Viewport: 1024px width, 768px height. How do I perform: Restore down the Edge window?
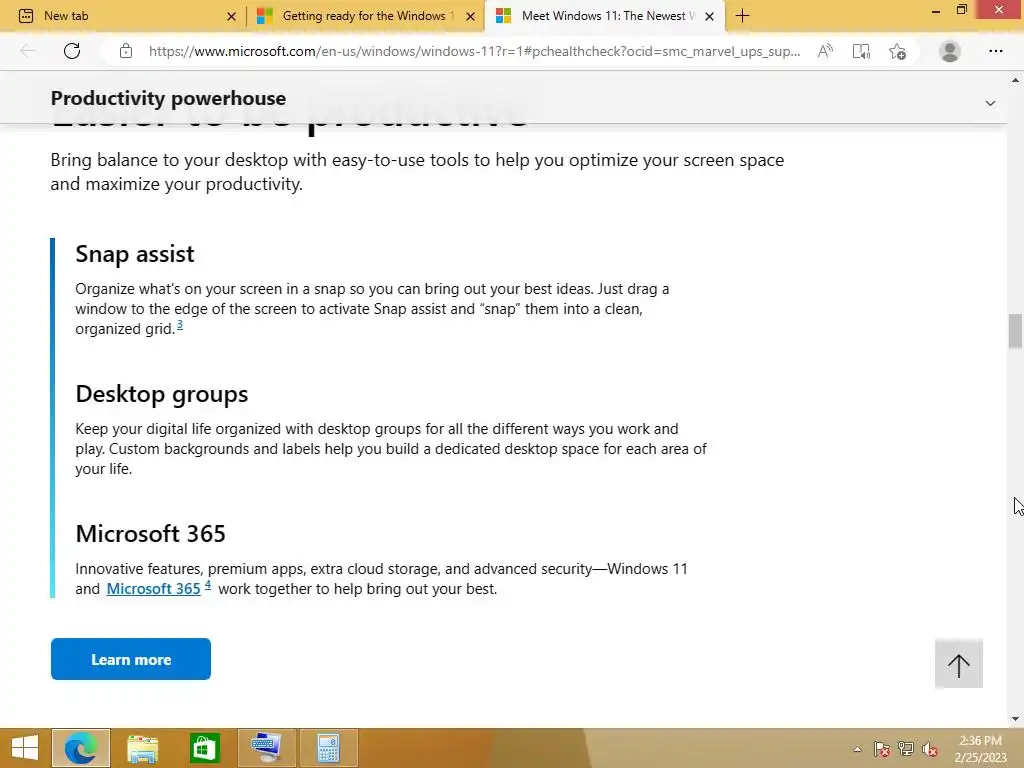pos(961,10)
